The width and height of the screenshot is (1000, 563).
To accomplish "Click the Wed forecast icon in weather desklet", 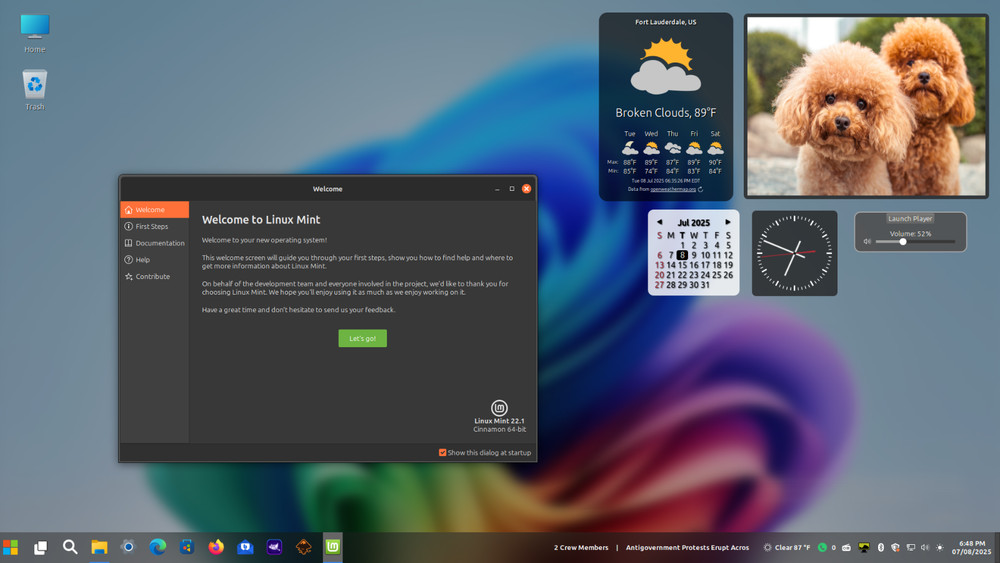I will (651, 149).
